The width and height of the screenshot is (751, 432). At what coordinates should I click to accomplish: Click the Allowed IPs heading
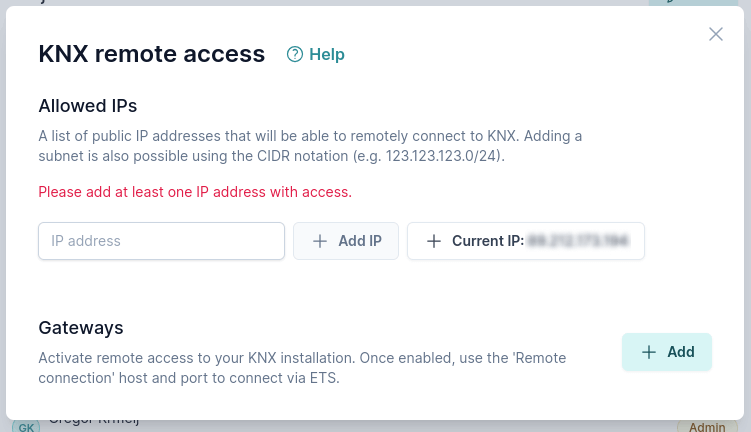pos(88,105)
